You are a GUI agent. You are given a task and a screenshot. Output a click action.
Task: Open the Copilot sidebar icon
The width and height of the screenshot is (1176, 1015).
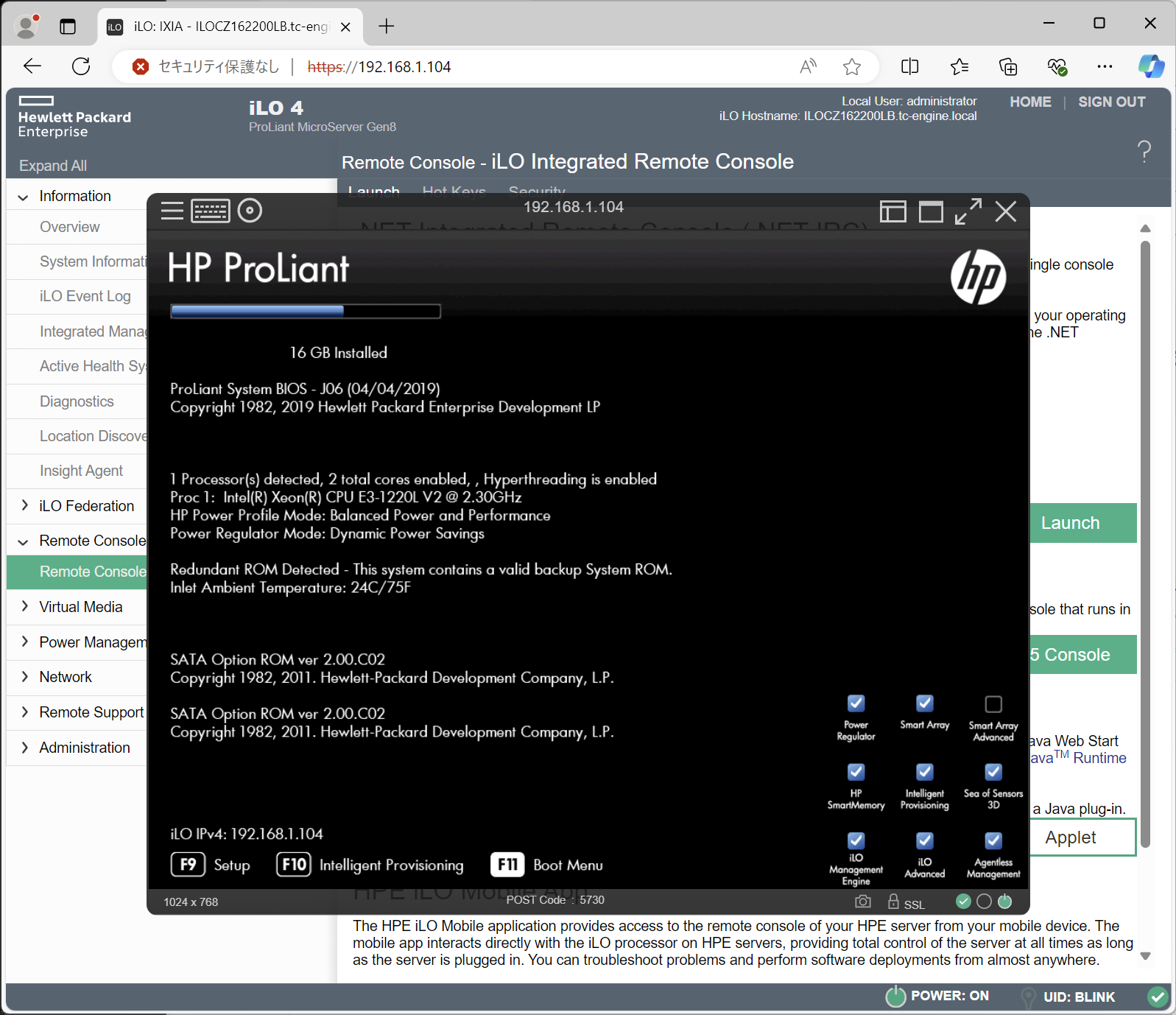coord(1151,66)
